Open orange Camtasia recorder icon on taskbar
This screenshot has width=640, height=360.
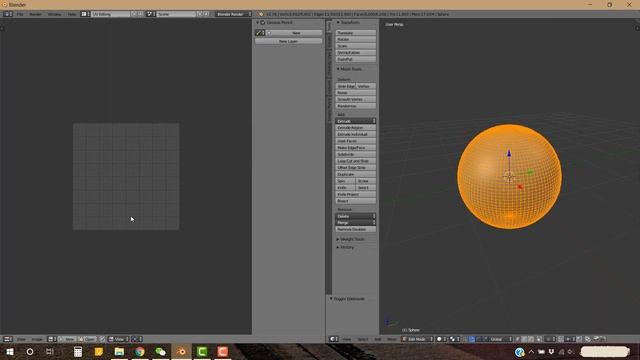tap(222, 351)
